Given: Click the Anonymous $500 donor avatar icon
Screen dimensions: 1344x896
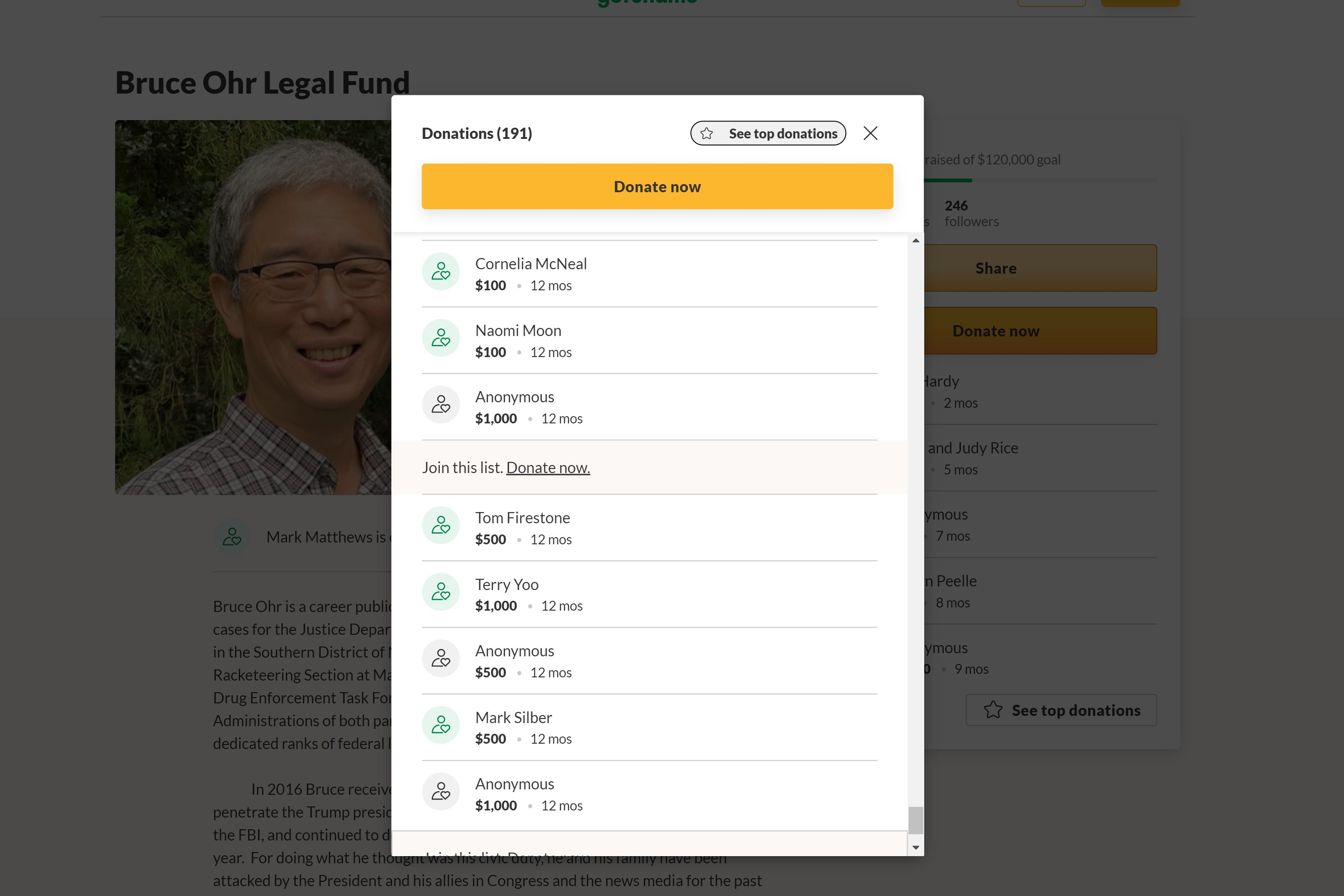Looking at the screenshot, I should pos(440,658).
